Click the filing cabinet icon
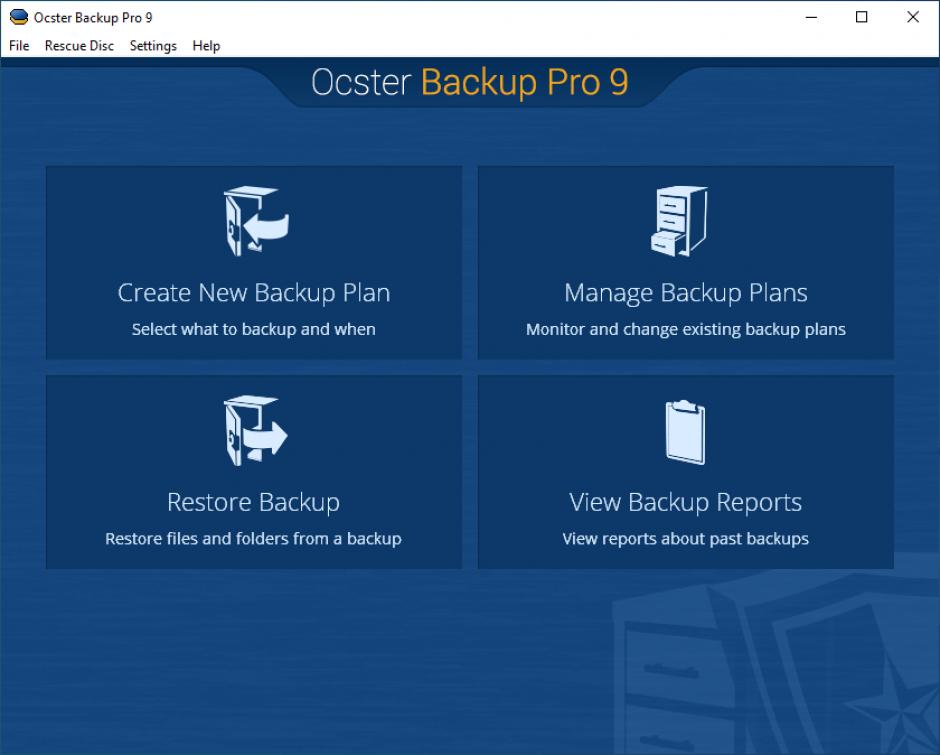This screenshot has width=940, height=755. click(x=679, y=221)
